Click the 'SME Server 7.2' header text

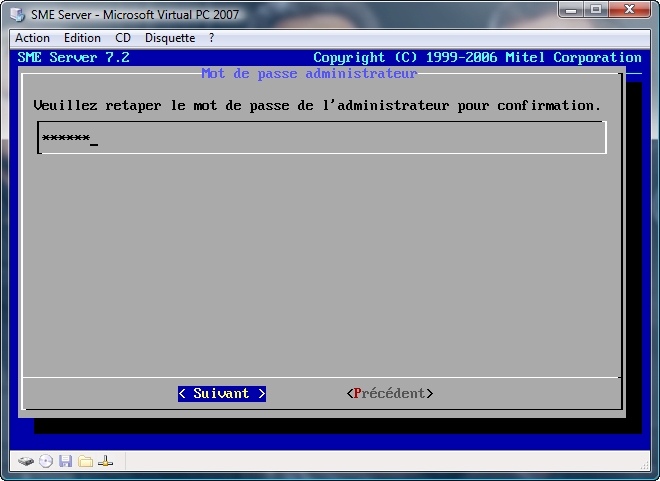point(74,57)
